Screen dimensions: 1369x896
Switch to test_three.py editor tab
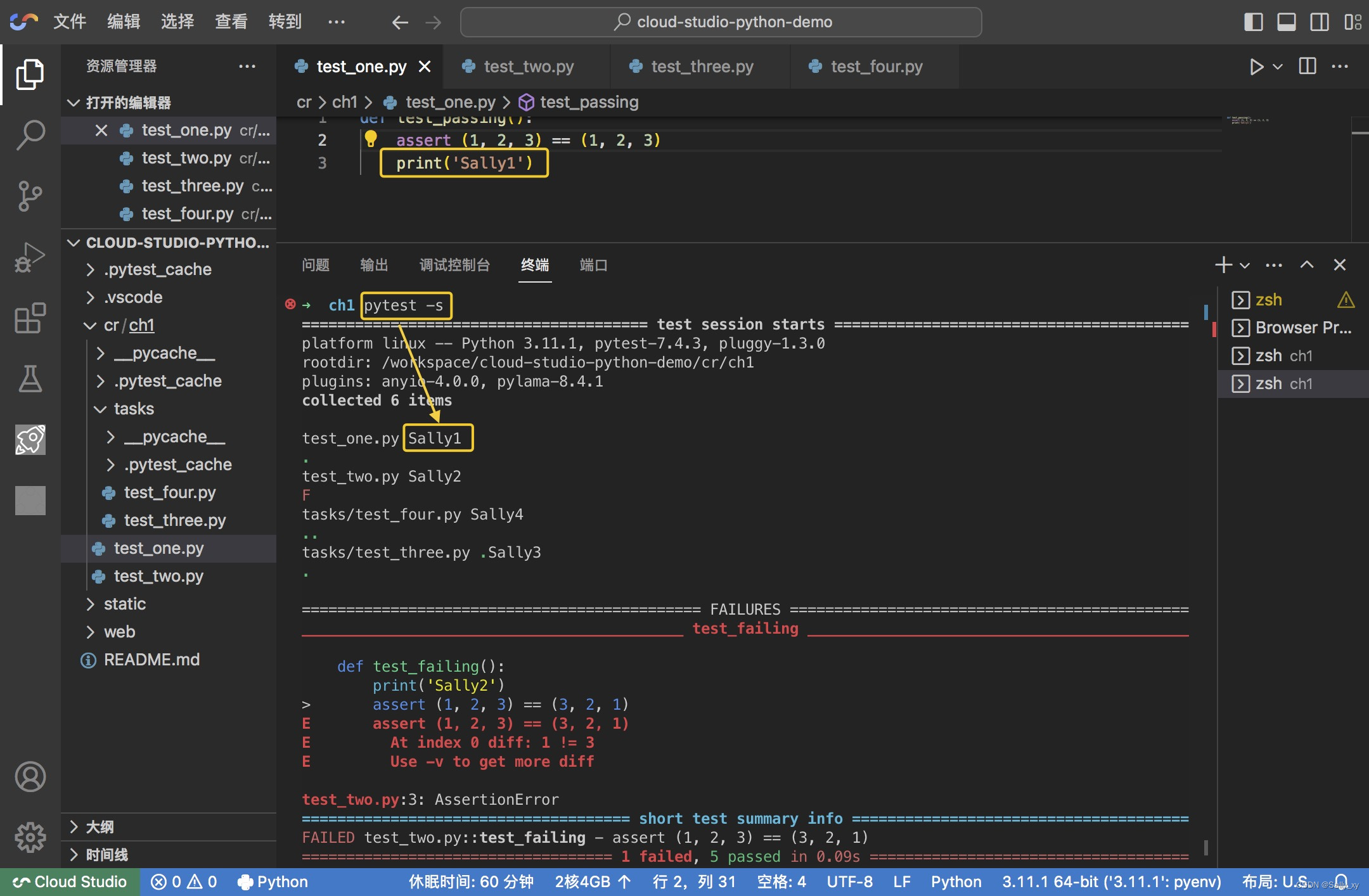(700, 67)
